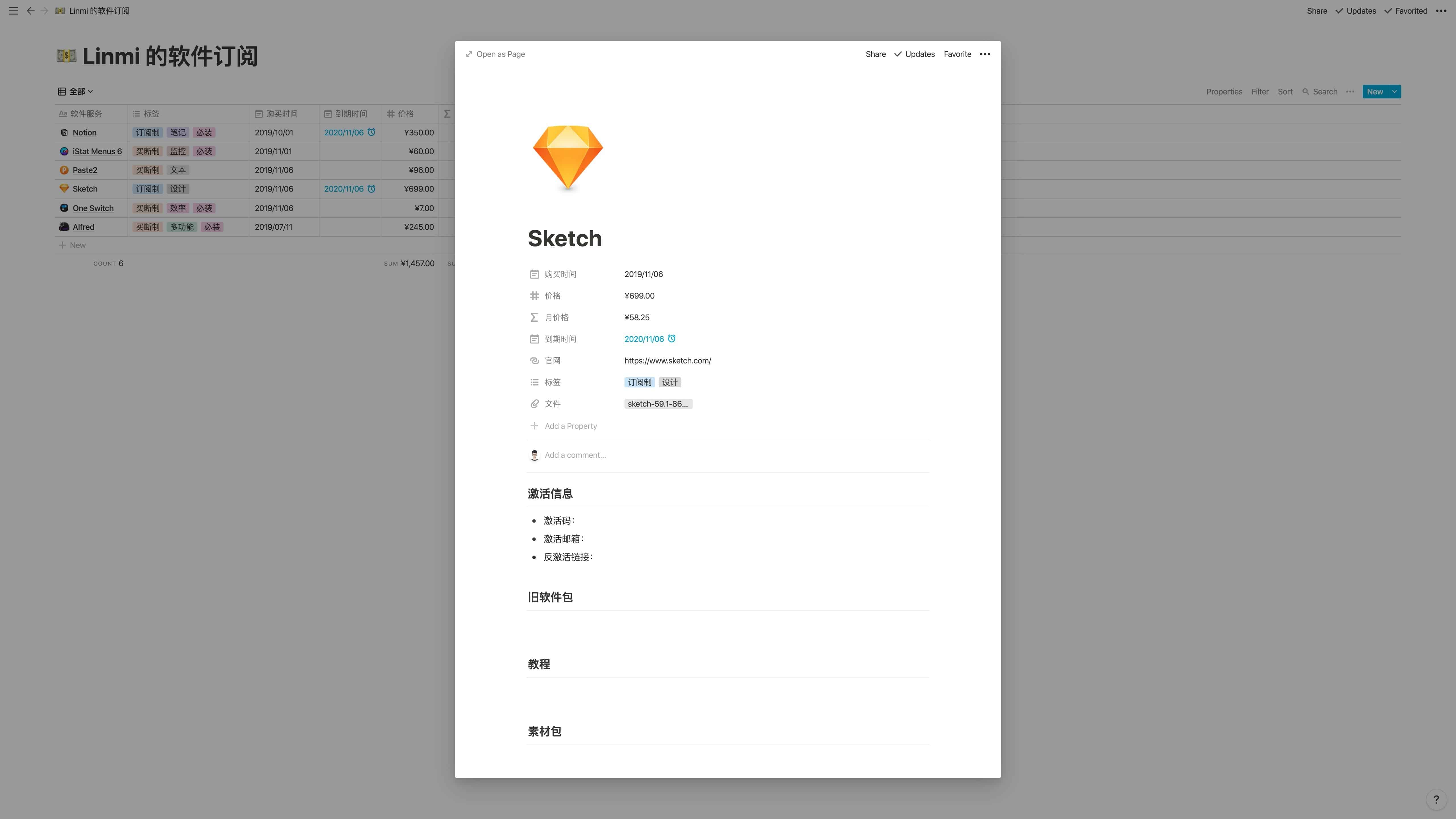Click the blue New button
The height and width of the screenshot is (819, 1456).
click(x=1375, y=92)
